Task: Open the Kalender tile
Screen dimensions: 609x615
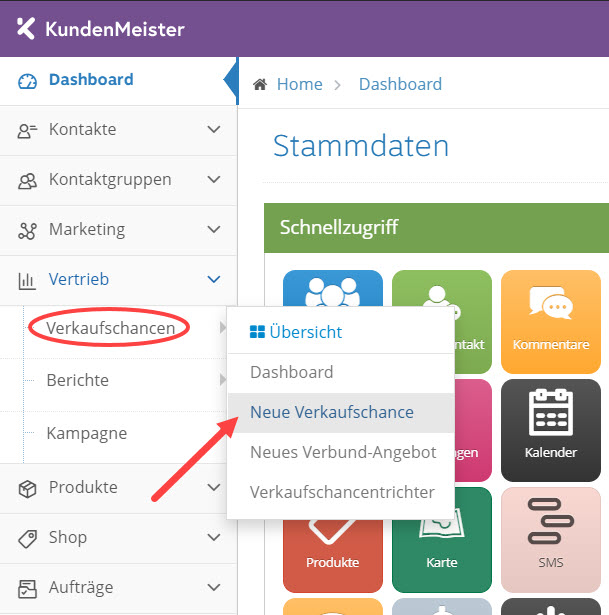Action: (x=550, y=425)
